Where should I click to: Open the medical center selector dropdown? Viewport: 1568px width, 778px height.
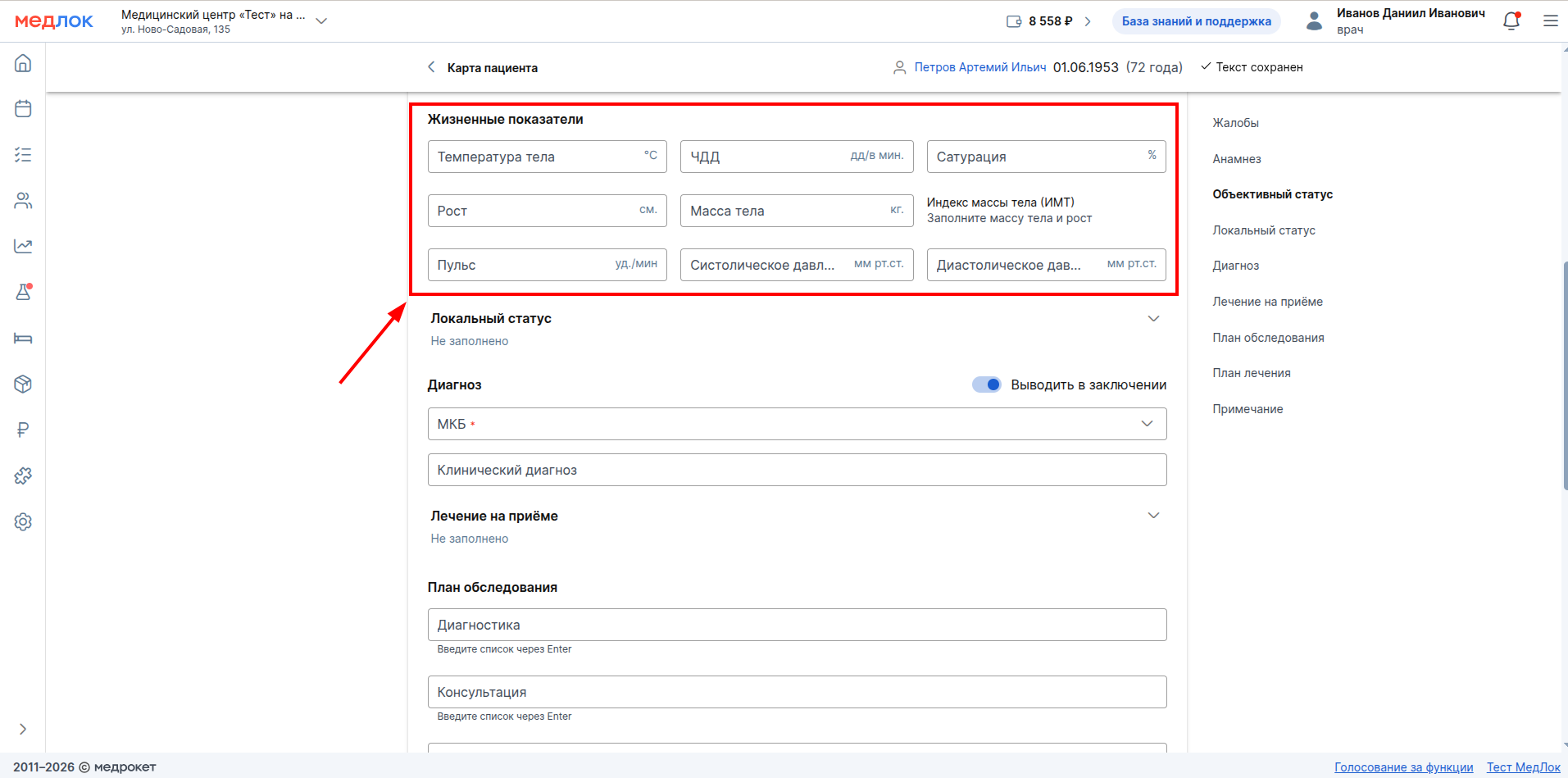321,21
